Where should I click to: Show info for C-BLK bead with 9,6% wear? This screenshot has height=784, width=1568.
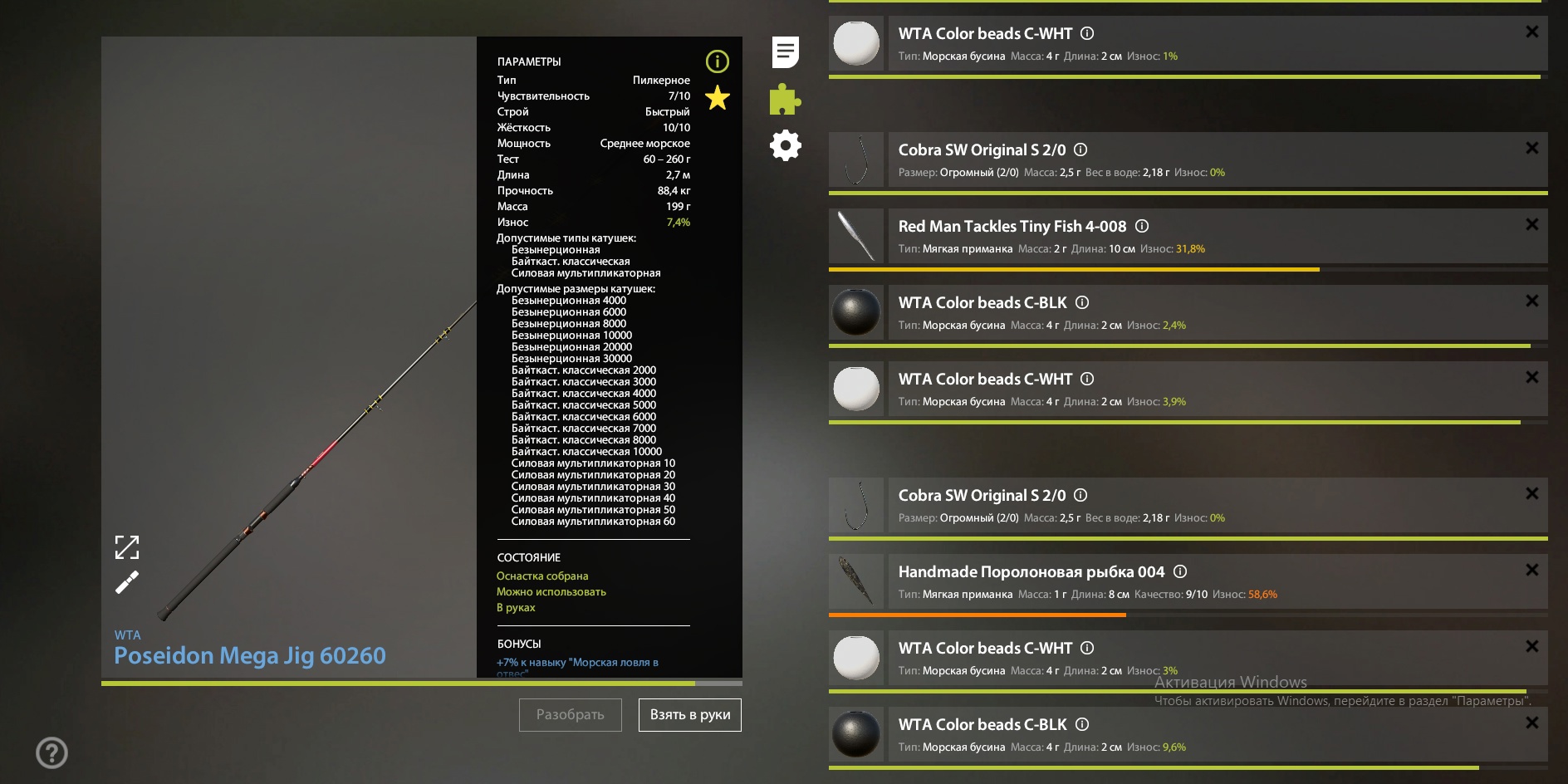(x=1082, y=724)
